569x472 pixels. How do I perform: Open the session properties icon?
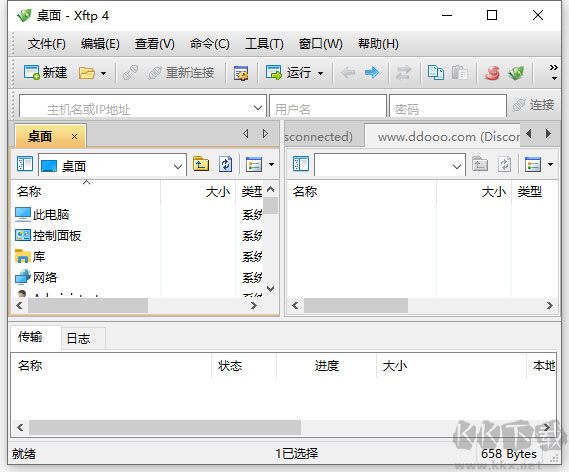(x=241, y=73)
